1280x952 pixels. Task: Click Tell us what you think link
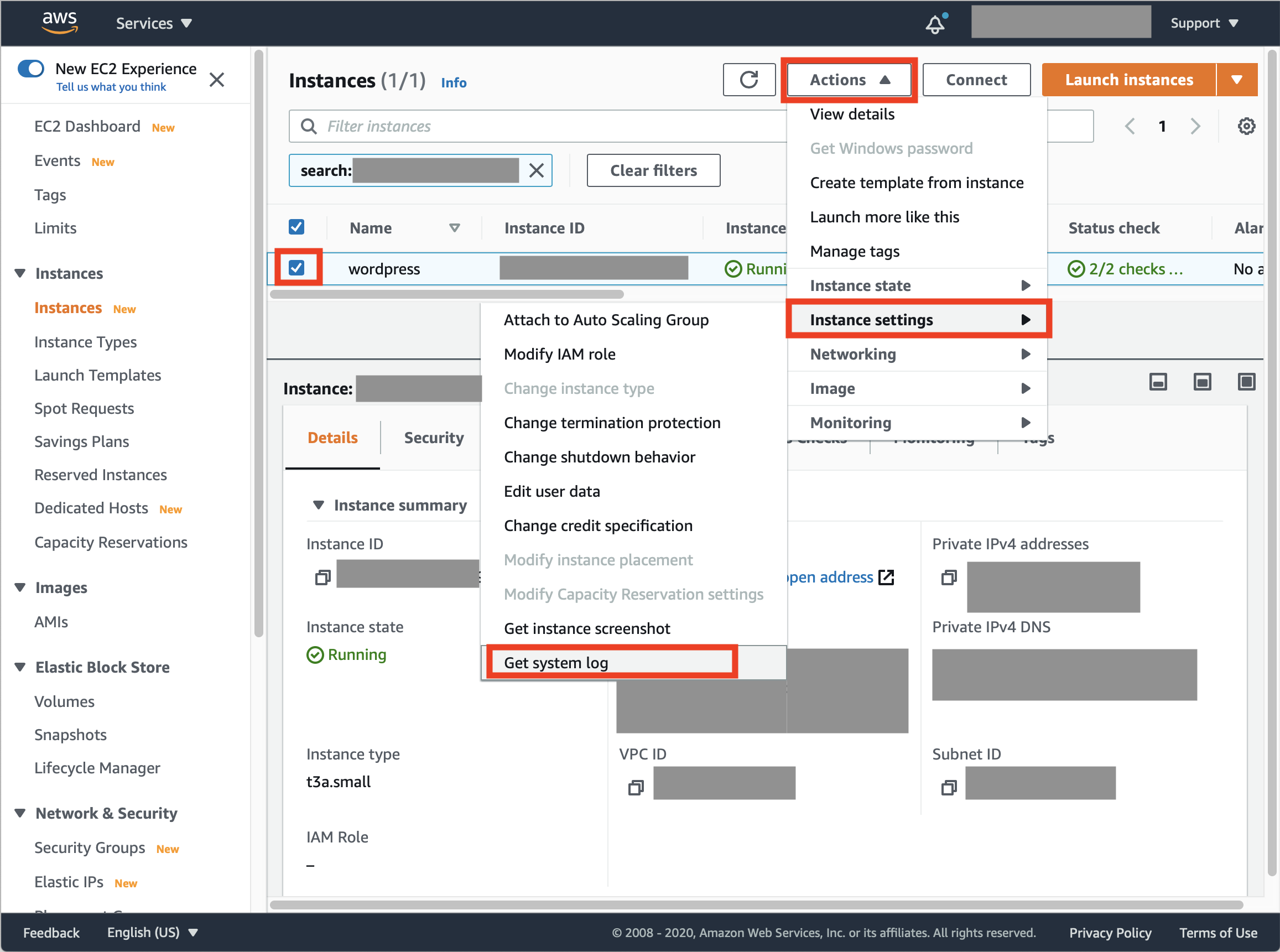coord(111,87)
